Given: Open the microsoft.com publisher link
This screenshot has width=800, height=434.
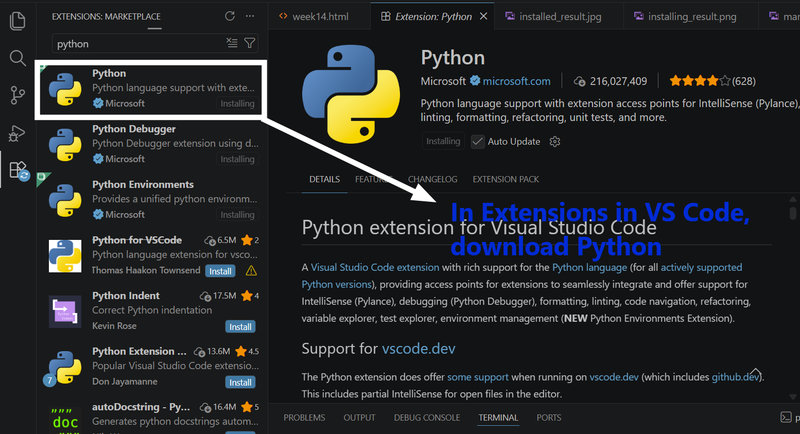Looking at the screenshot, I should point(516,81).
